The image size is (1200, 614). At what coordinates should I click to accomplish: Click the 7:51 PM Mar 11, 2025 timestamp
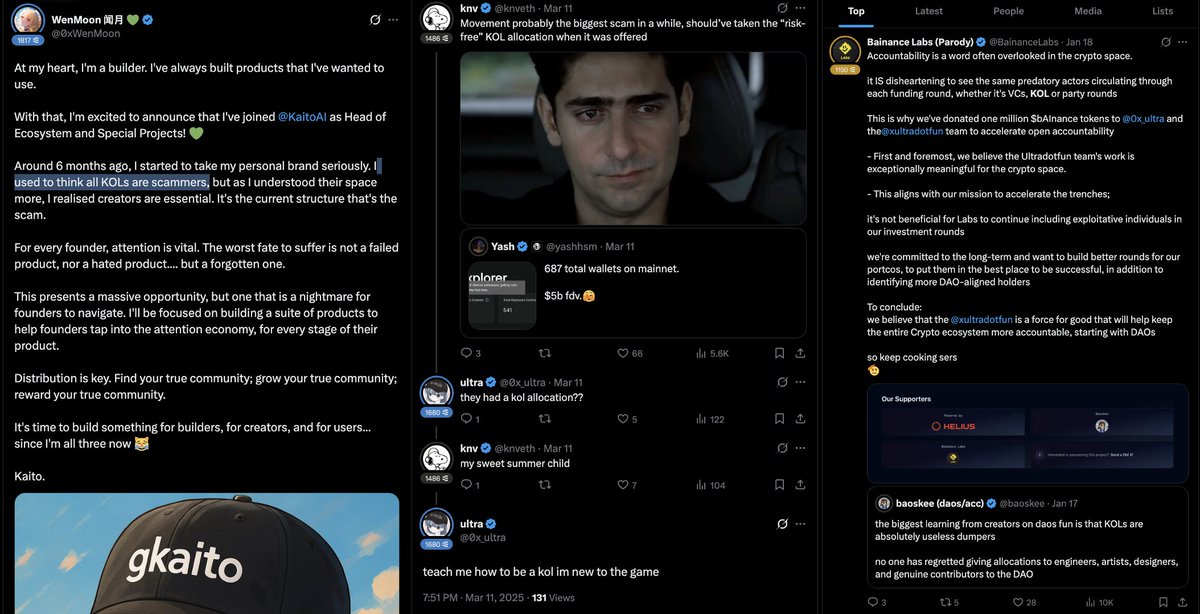tap(474, 597)
